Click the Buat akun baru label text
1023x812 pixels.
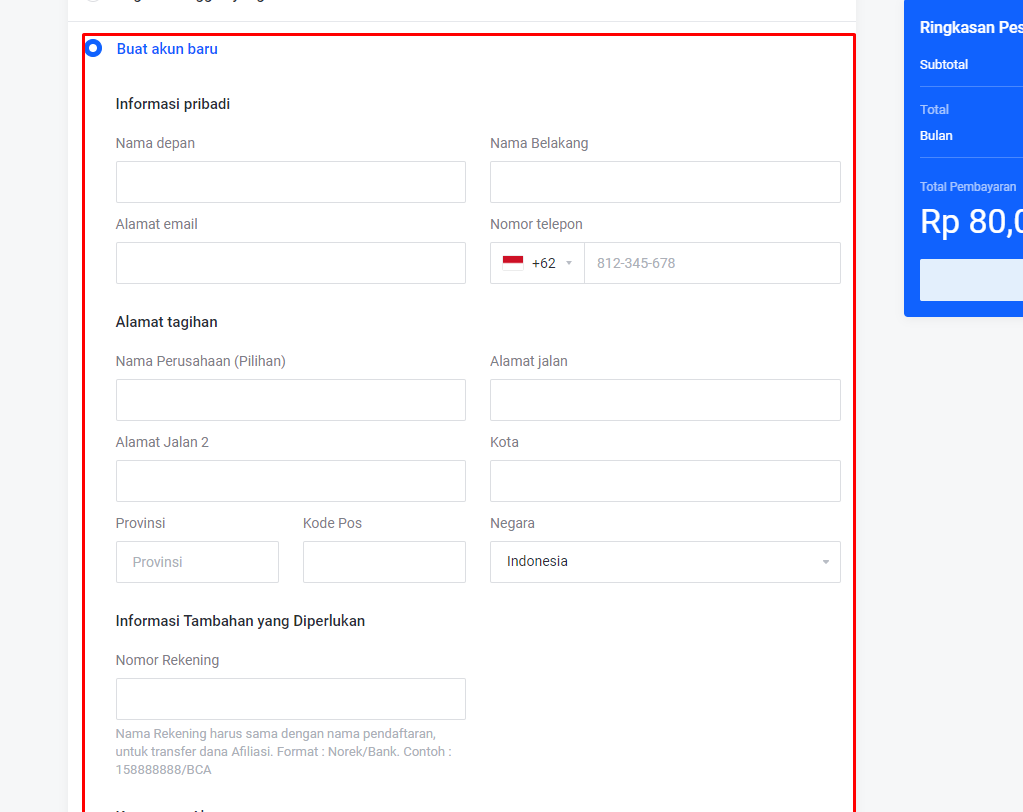[167, 49]
